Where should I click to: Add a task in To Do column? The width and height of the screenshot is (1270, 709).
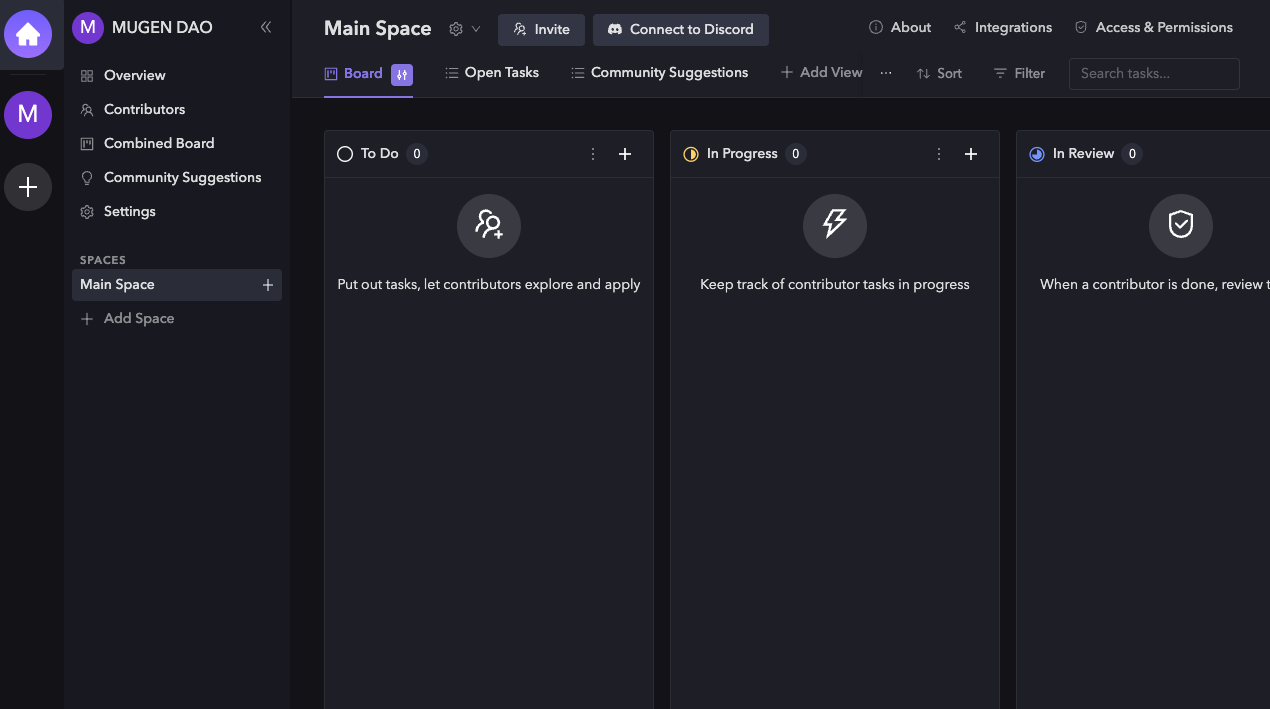click(x=625, y=154)
